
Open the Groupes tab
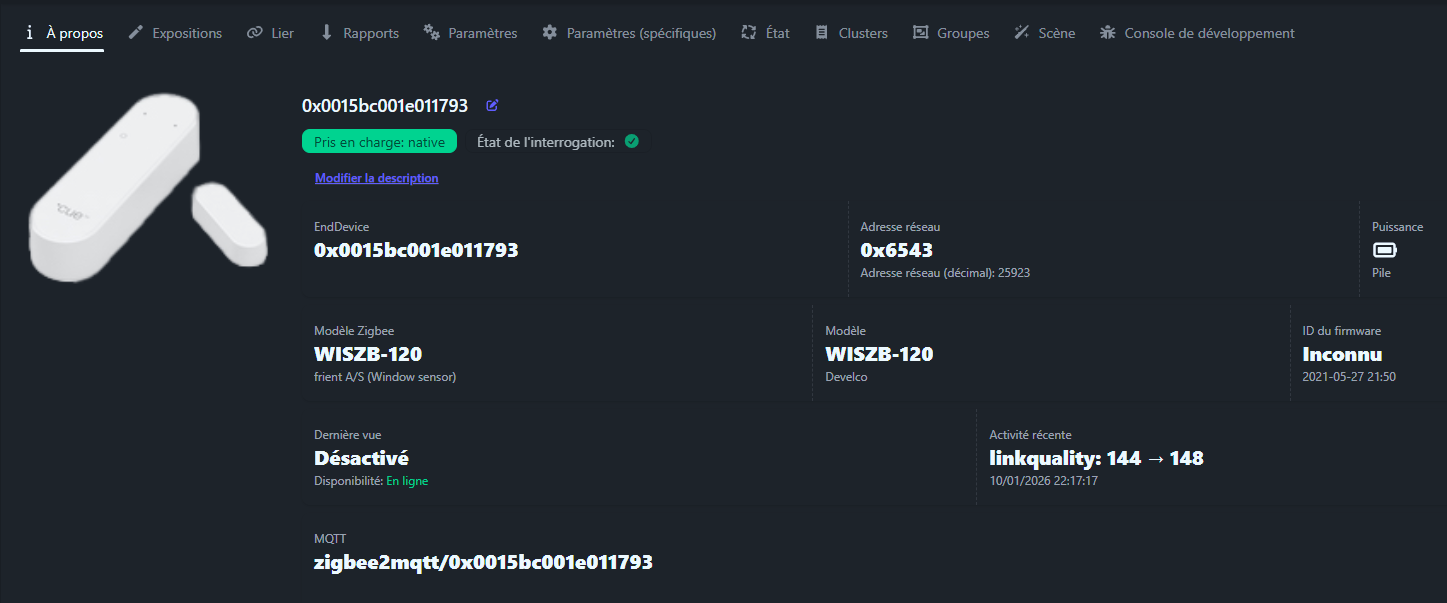951,33
